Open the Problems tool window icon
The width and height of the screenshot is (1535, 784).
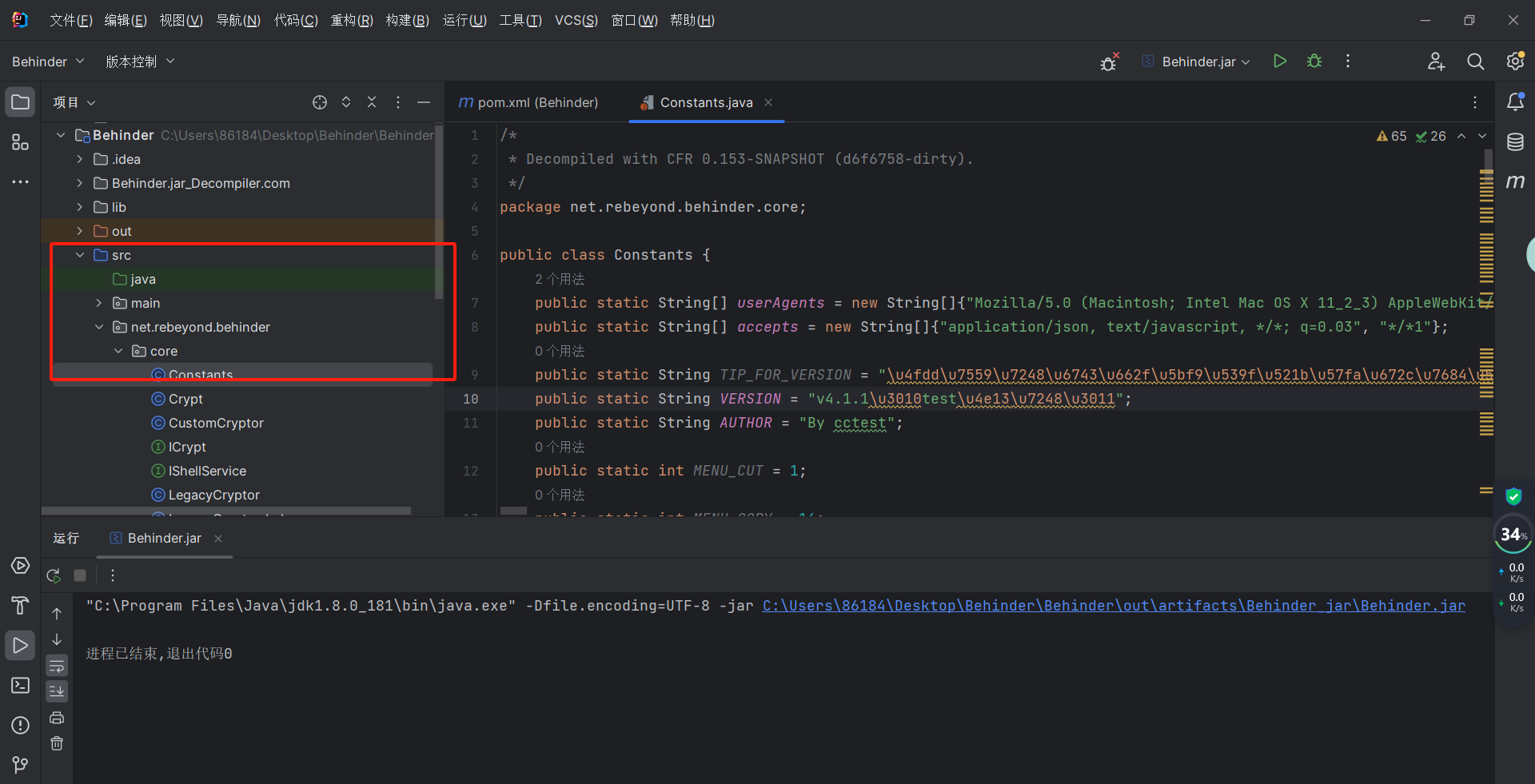point(20,726)
